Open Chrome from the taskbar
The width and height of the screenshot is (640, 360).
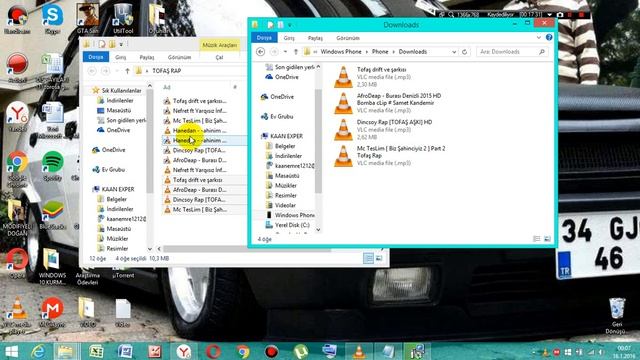[x=242, y=351]
